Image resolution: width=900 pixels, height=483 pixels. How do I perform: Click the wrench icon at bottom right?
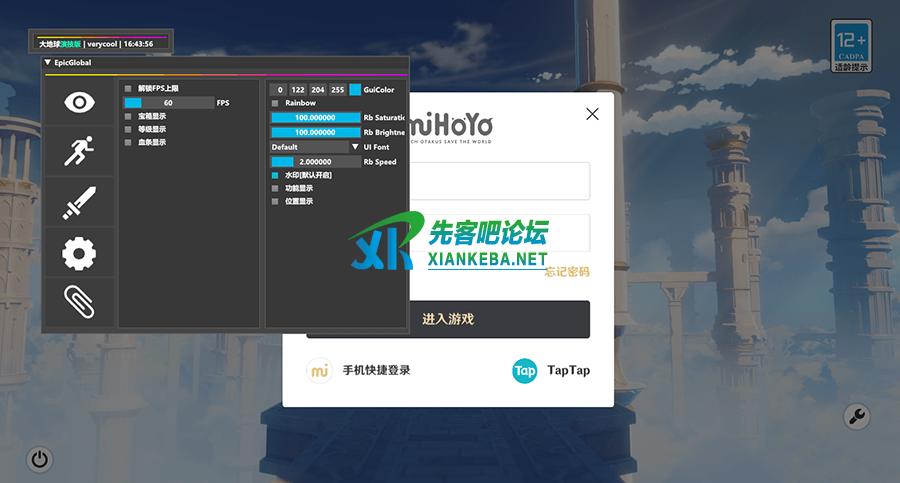point(857,417)
